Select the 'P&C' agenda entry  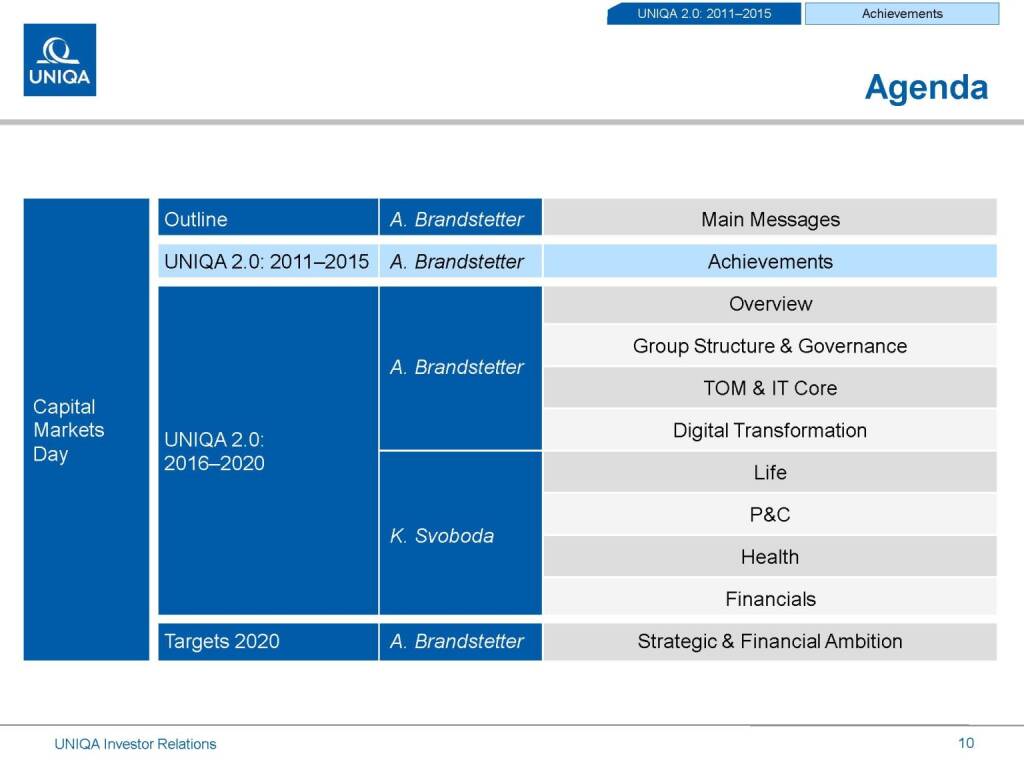770,515
